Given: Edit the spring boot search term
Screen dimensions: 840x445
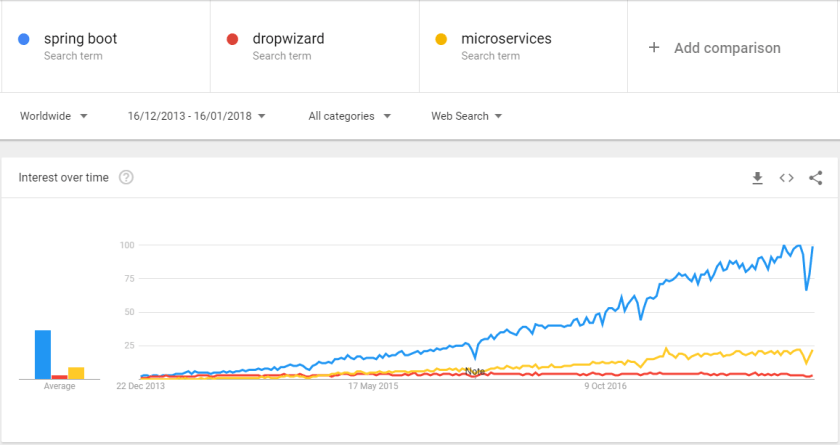Looking at the screenshot, I should 80,39.
